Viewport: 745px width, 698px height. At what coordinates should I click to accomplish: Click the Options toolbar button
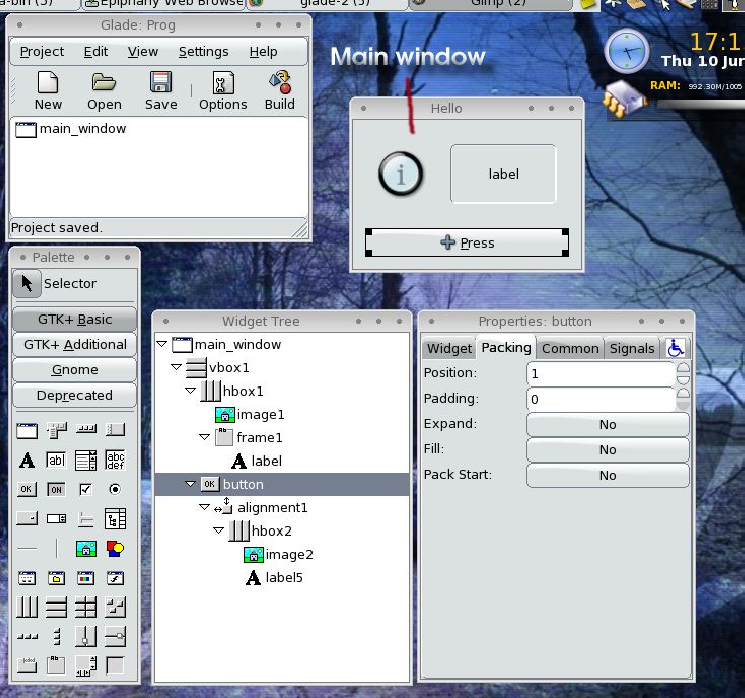[223, 91]
